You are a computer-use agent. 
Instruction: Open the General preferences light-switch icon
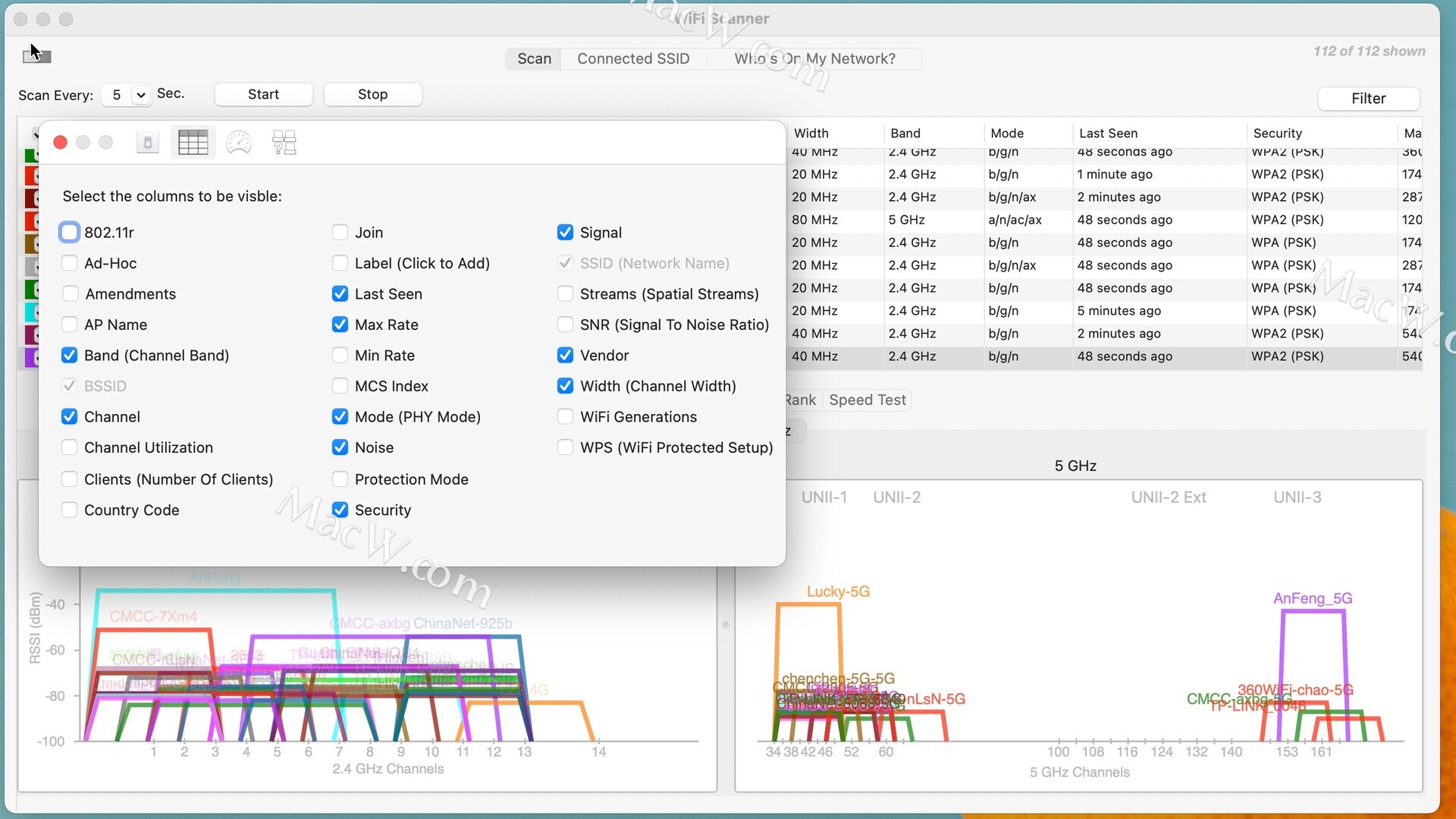[x=148, y=143]
